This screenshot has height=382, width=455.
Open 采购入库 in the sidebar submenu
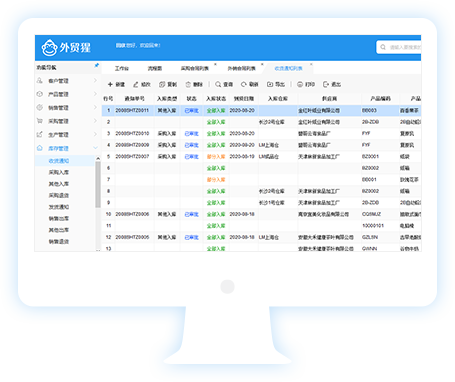click(59, 172)
